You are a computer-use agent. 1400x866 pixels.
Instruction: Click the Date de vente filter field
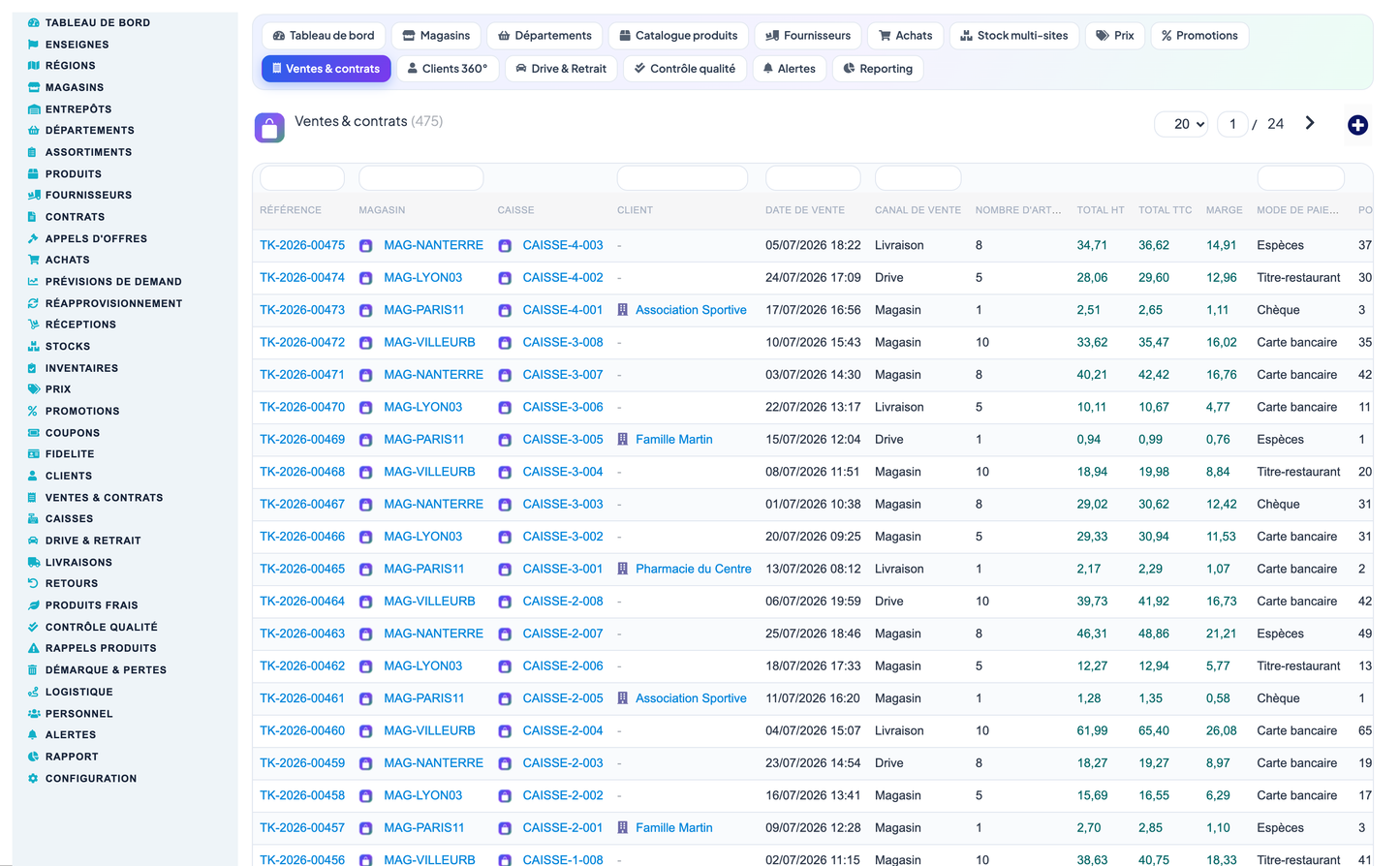coord(813,178)
